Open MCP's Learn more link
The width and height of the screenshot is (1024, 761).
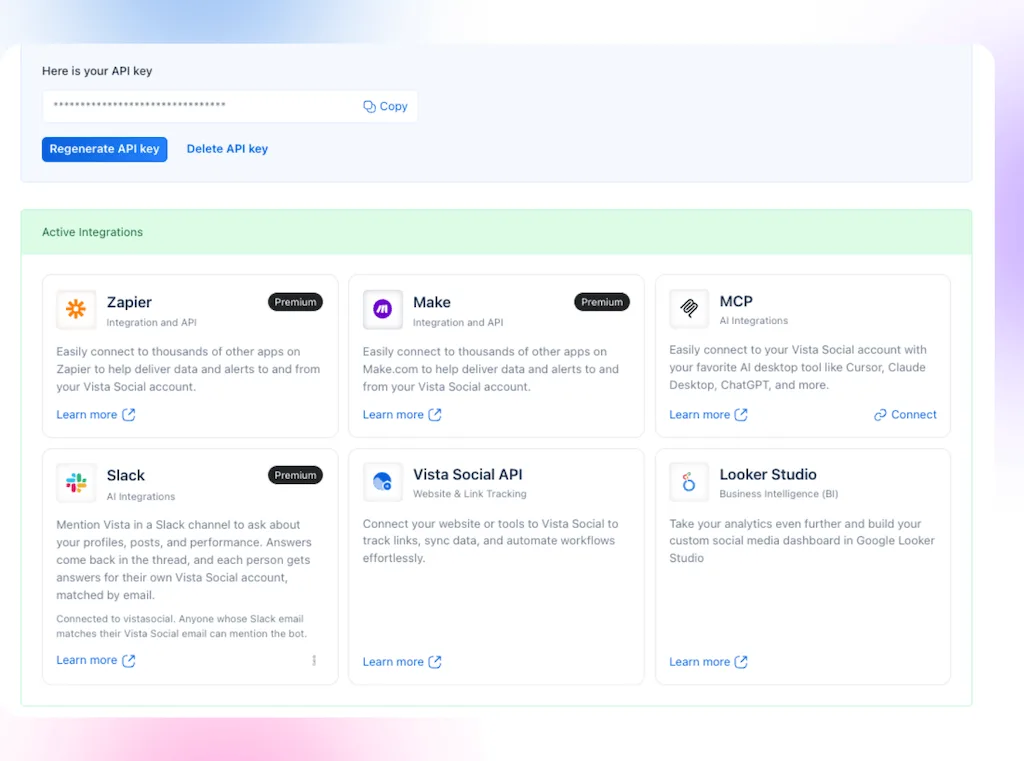pos(699,415)
